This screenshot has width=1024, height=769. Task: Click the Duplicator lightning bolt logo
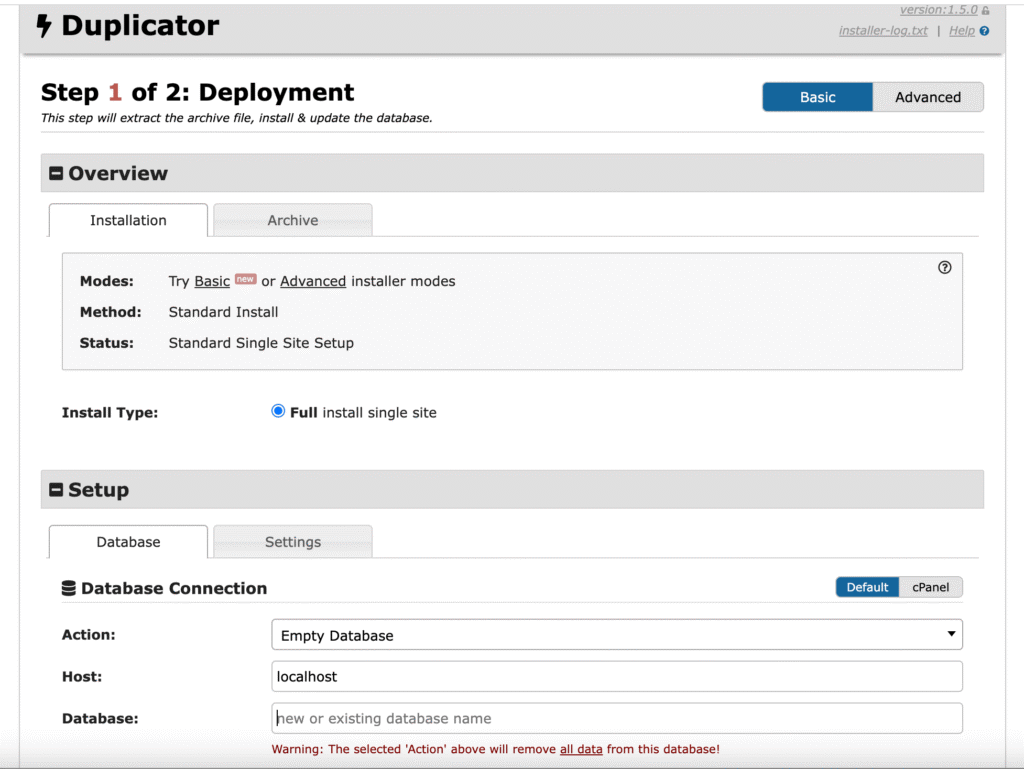[x=44, y=26]
